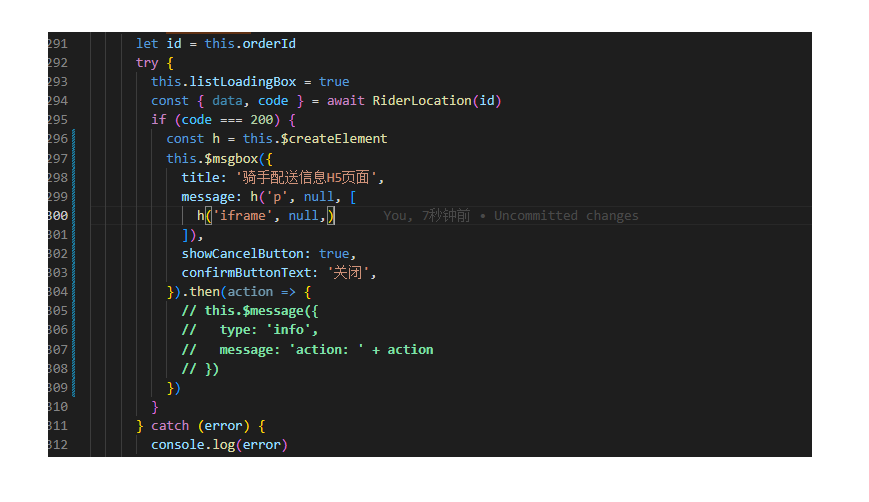This screenshot has width=869, height=502.
Task: Click the 'catch' keyword on line 311
Action: coord(170,426)
